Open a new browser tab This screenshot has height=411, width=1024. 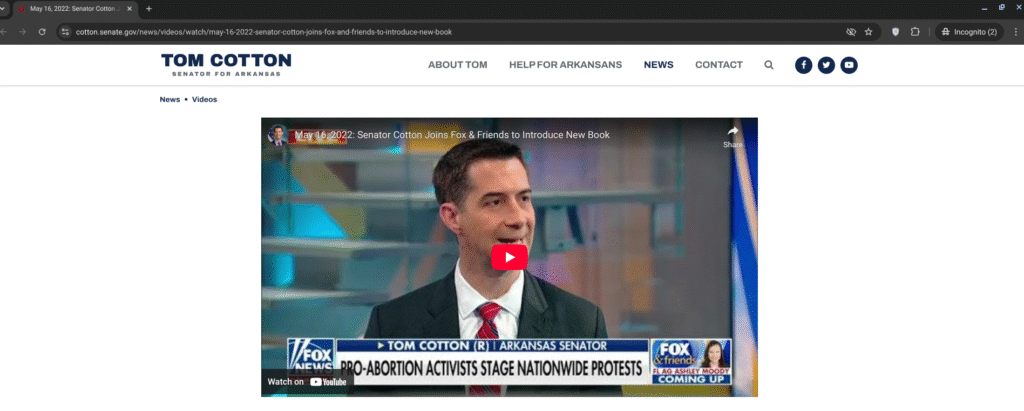pos(149,8)
